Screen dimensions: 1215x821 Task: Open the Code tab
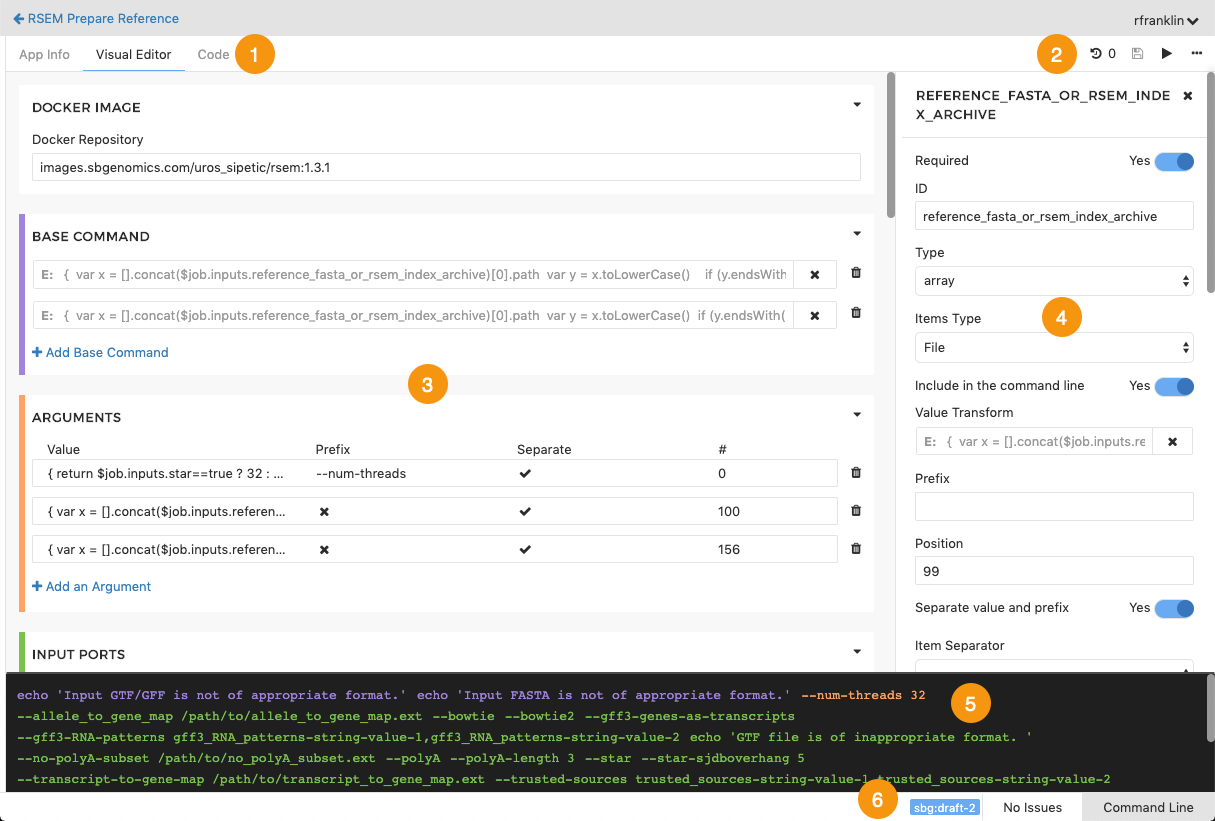213,54
